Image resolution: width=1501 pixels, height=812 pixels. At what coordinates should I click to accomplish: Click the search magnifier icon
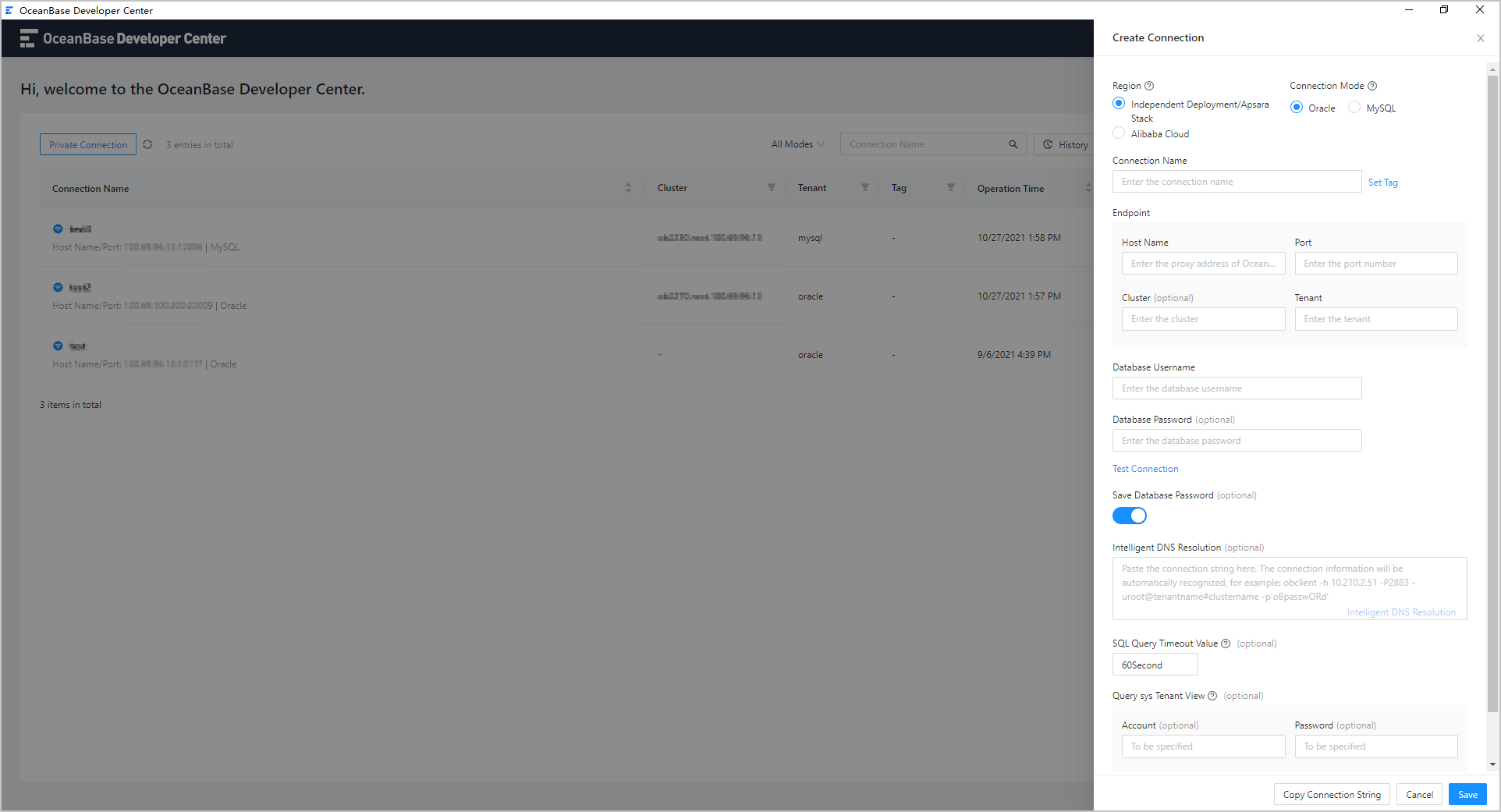coord(1013,144)
